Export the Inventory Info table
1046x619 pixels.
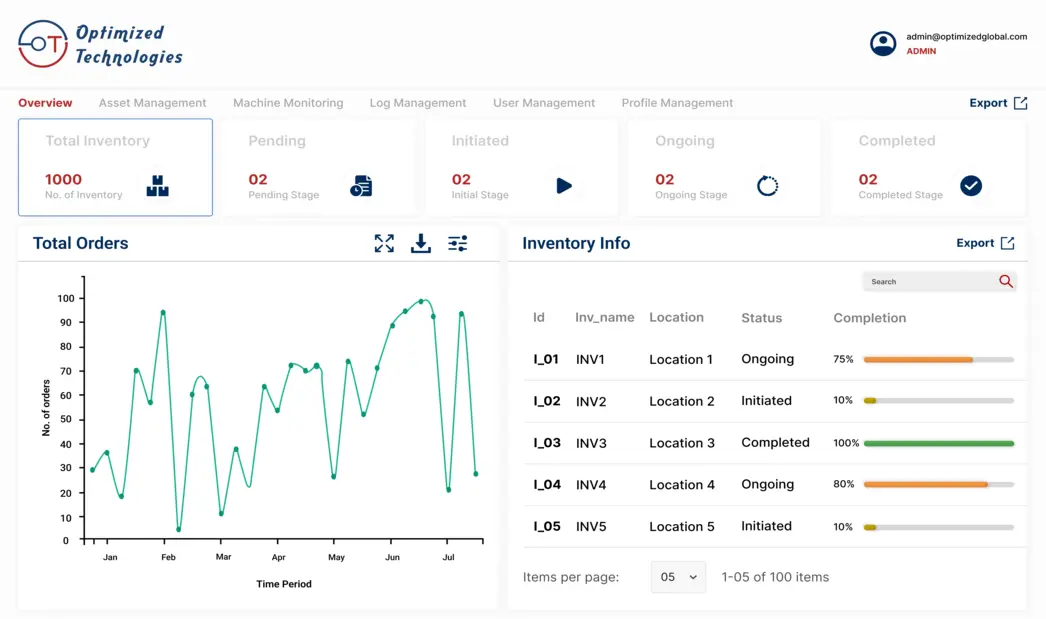[984, 243]
